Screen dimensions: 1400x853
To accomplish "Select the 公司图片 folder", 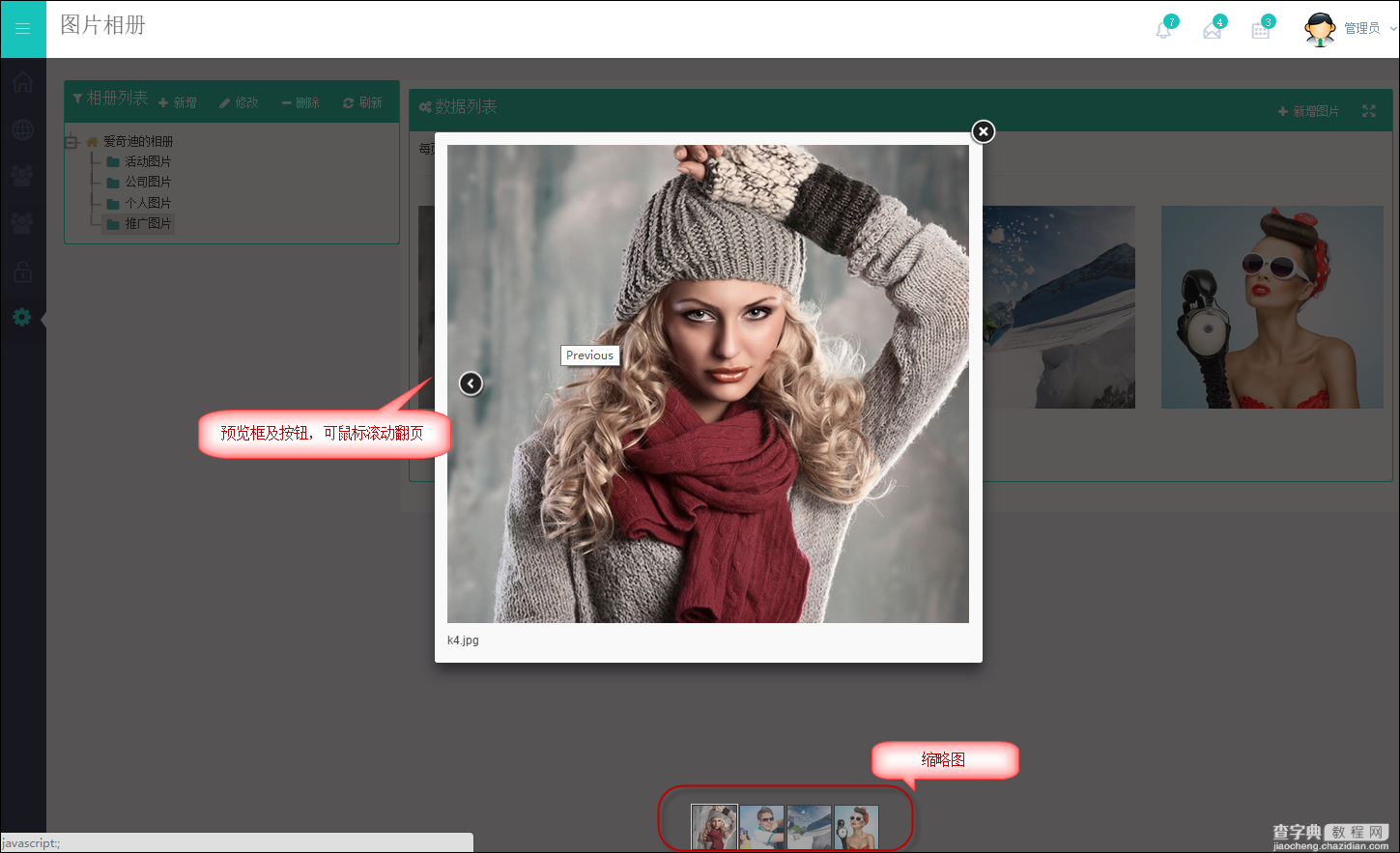I will click(x=148, y=182).
